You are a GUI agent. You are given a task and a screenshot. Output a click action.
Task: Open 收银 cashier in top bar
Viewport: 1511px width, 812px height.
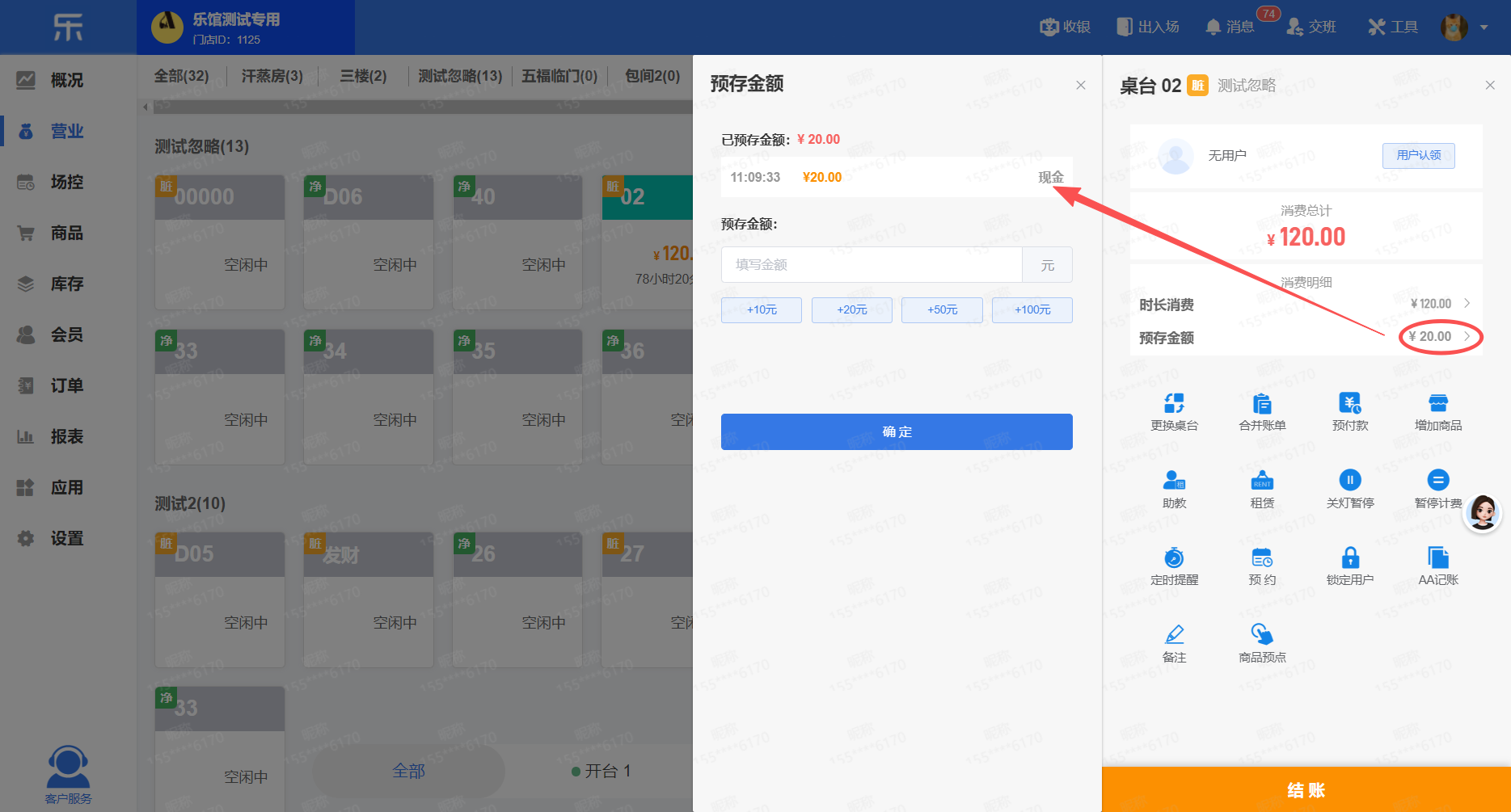point(1065,27)
